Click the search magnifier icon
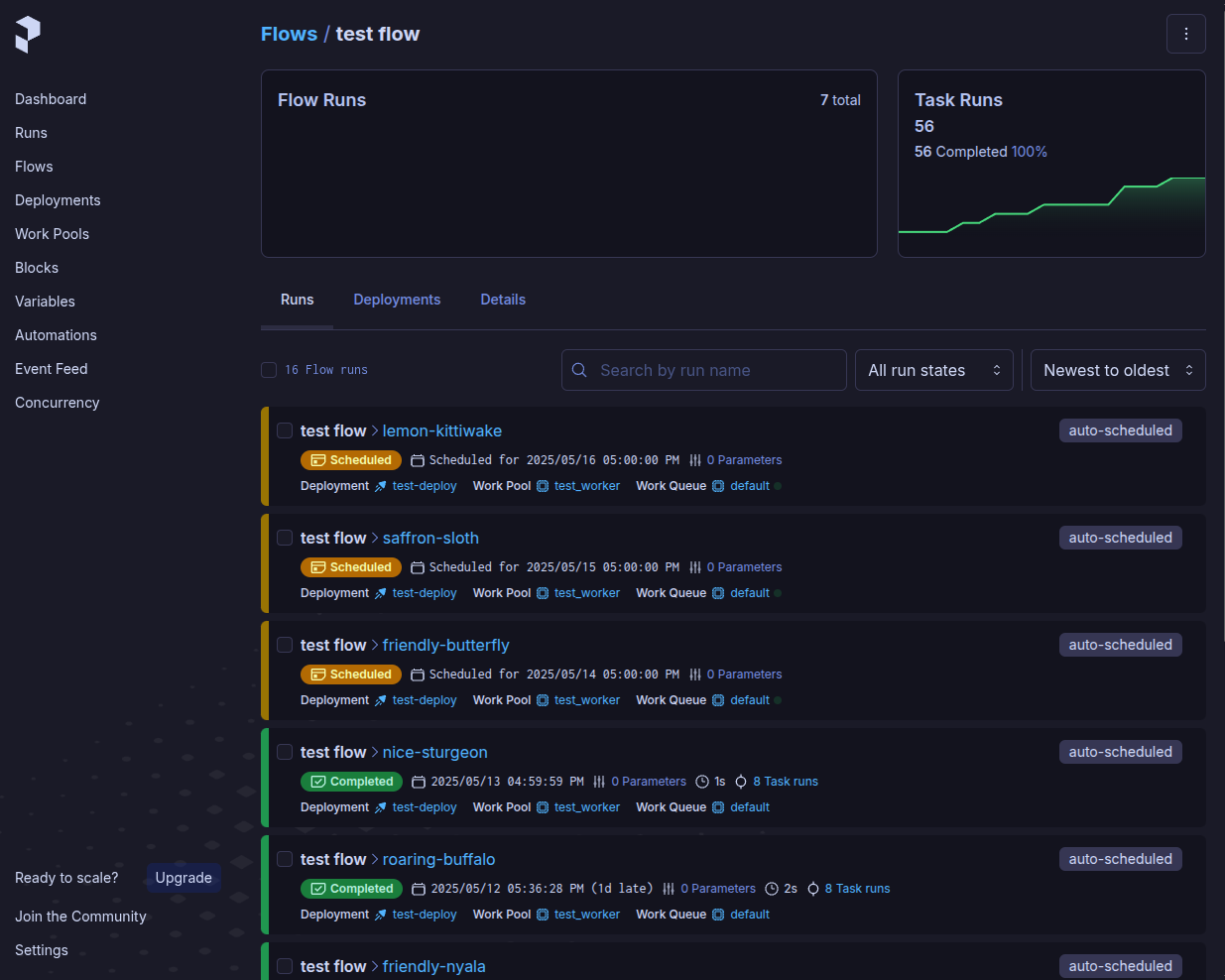Screen dimensions: 1225x980 point(580,370)
